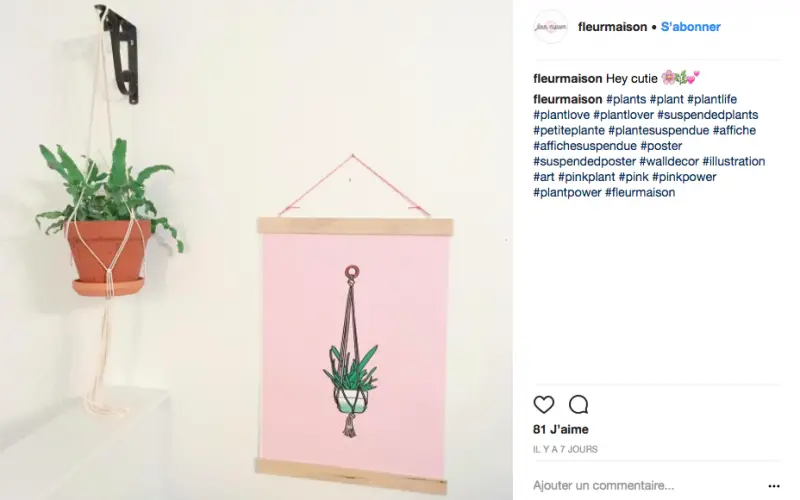Open the #plantesuspendue hashtag

(658, 130)
